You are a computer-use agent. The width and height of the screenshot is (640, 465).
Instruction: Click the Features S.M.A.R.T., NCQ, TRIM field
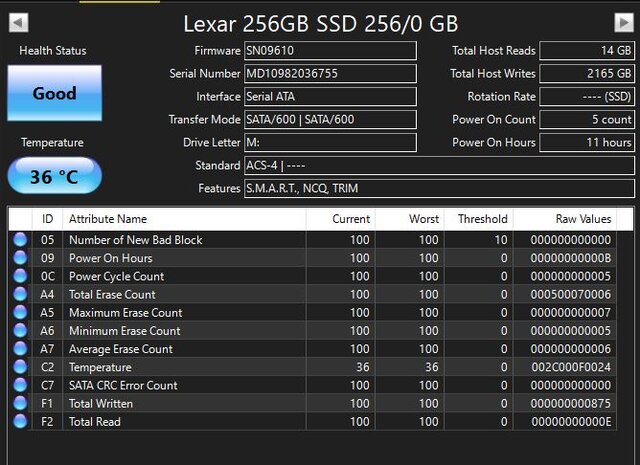pos(439,189)
